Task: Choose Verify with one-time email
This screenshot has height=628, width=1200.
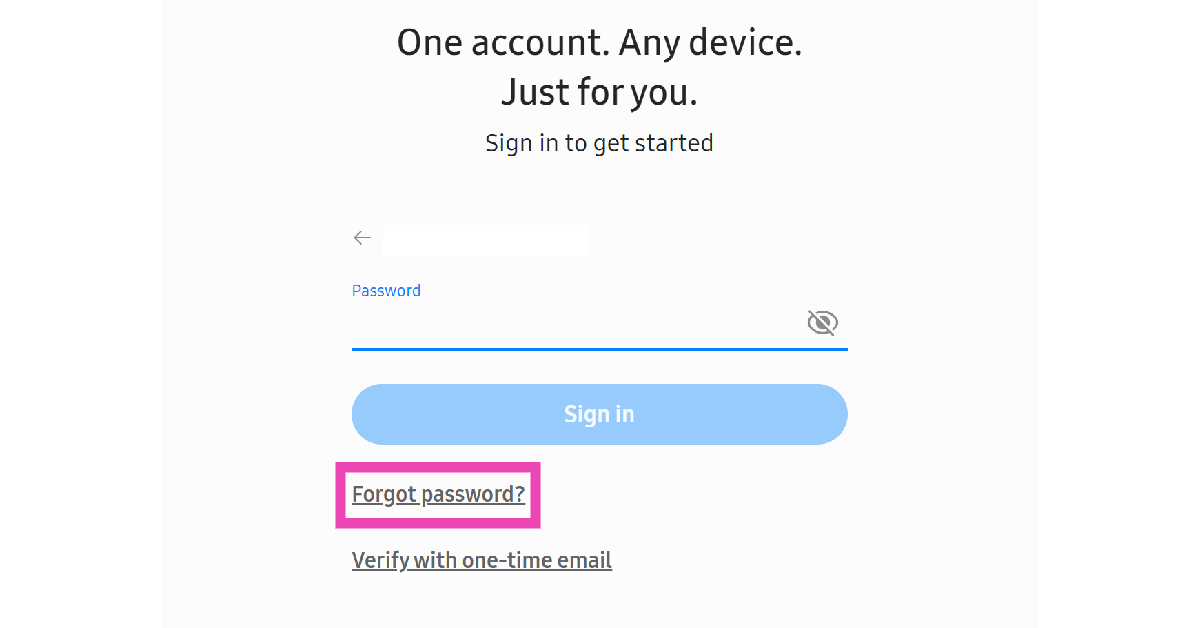Action: coord(481,560)
